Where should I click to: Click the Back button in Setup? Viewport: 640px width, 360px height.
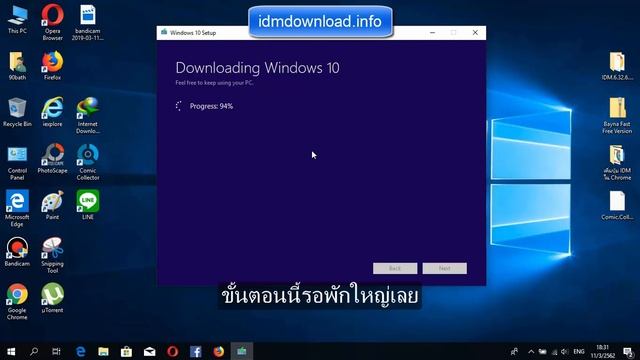(395, 268)
